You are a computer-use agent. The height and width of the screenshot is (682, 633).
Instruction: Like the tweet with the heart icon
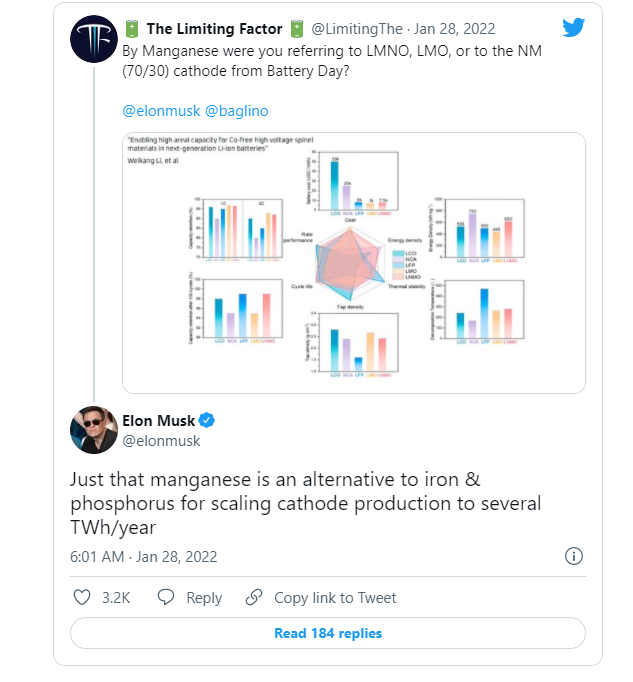[x=83, y=598]
